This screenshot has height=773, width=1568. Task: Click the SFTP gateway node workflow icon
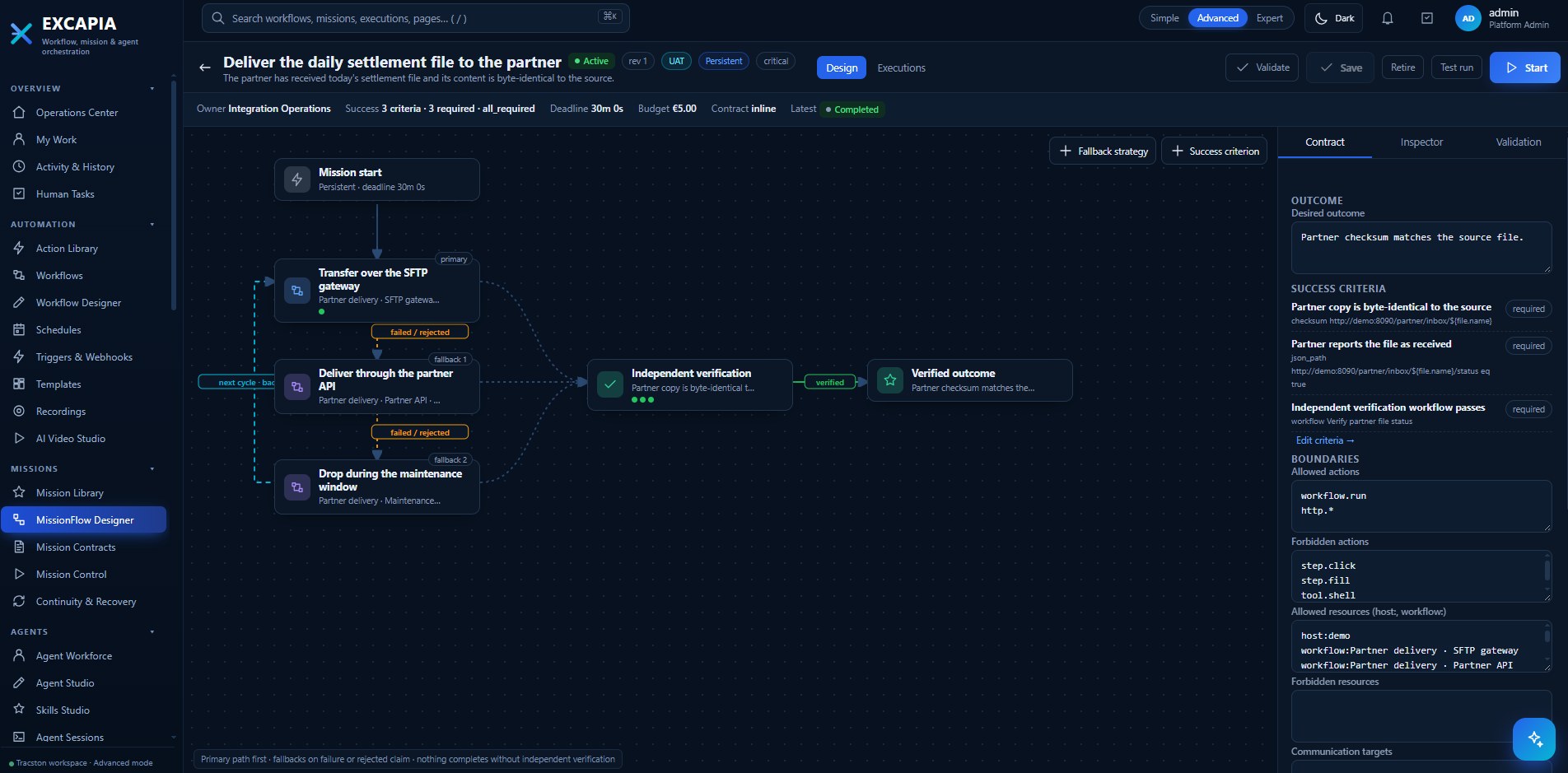(297, 291)
